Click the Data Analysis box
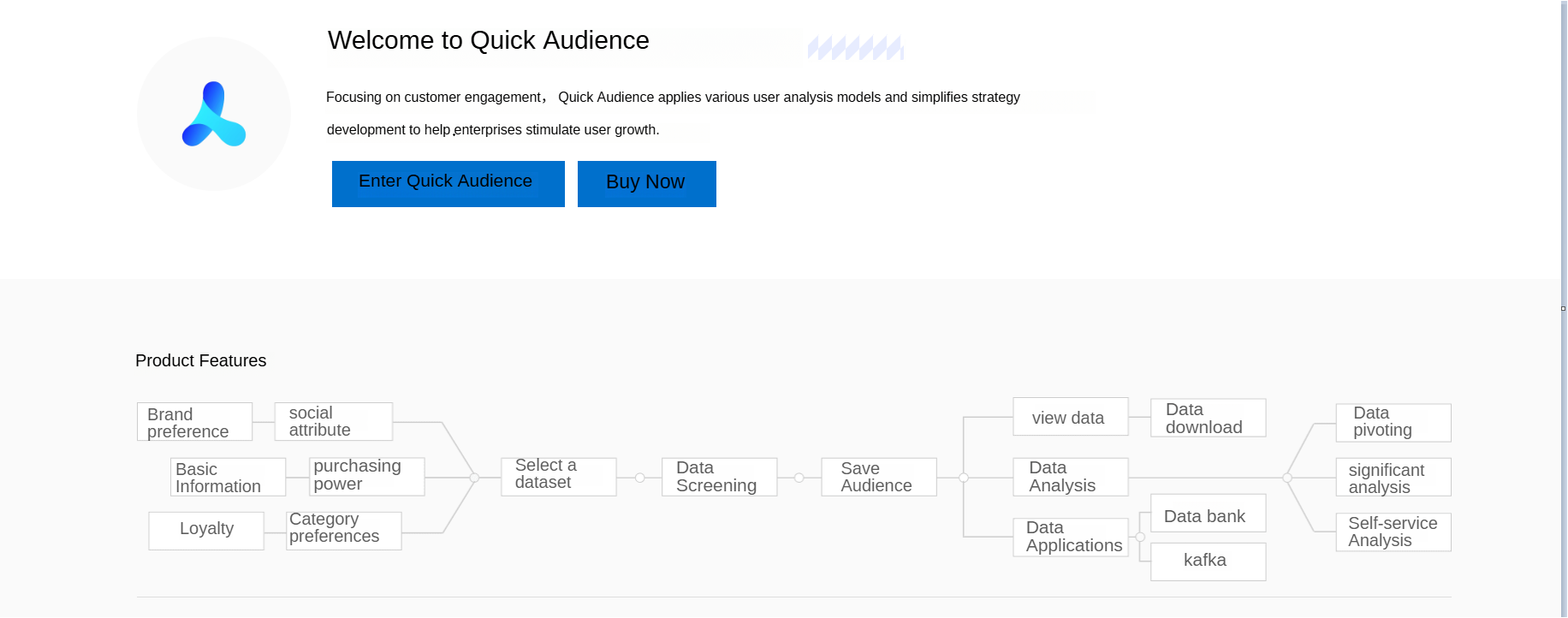This screenshot has width=1568, height=618. [x=1070, y=477]
